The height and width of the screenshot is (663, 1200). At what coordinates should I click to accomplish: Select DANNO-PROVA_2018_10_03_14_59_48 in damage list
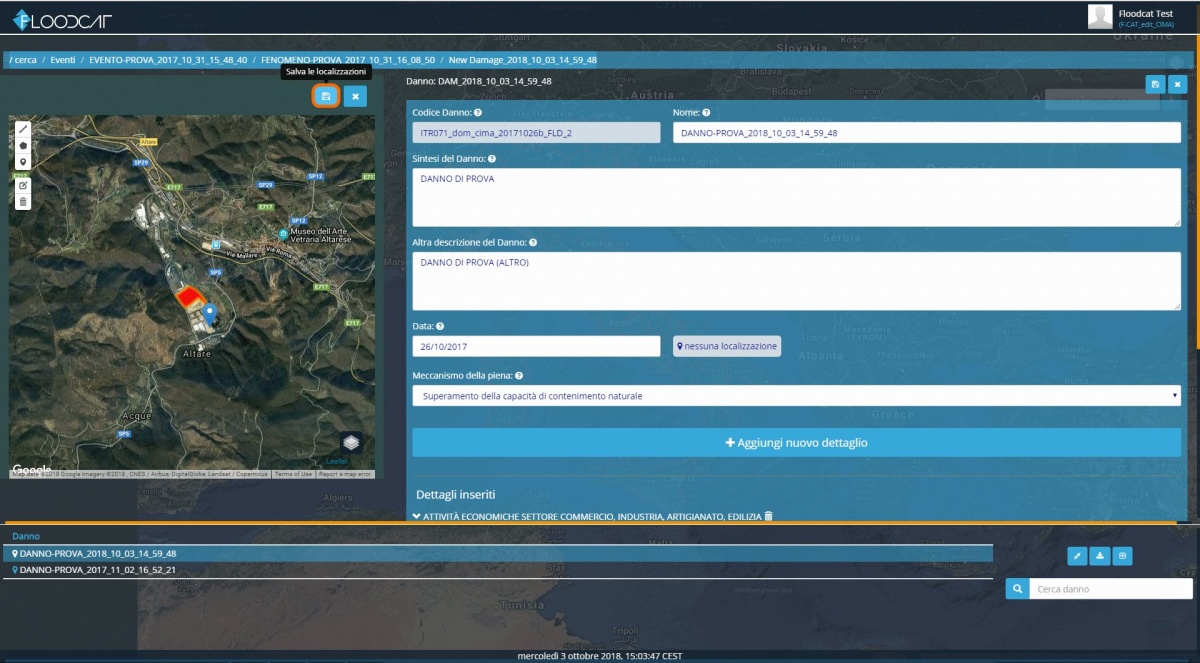pyautogui.click(x=498, y=553)
